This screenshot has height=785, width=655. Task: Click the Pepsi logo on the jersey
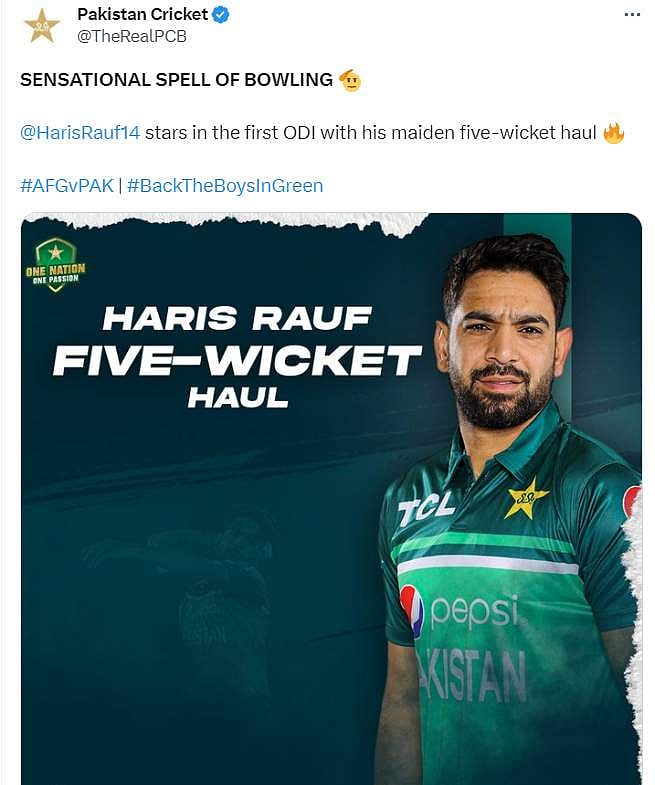click(463, 611)
